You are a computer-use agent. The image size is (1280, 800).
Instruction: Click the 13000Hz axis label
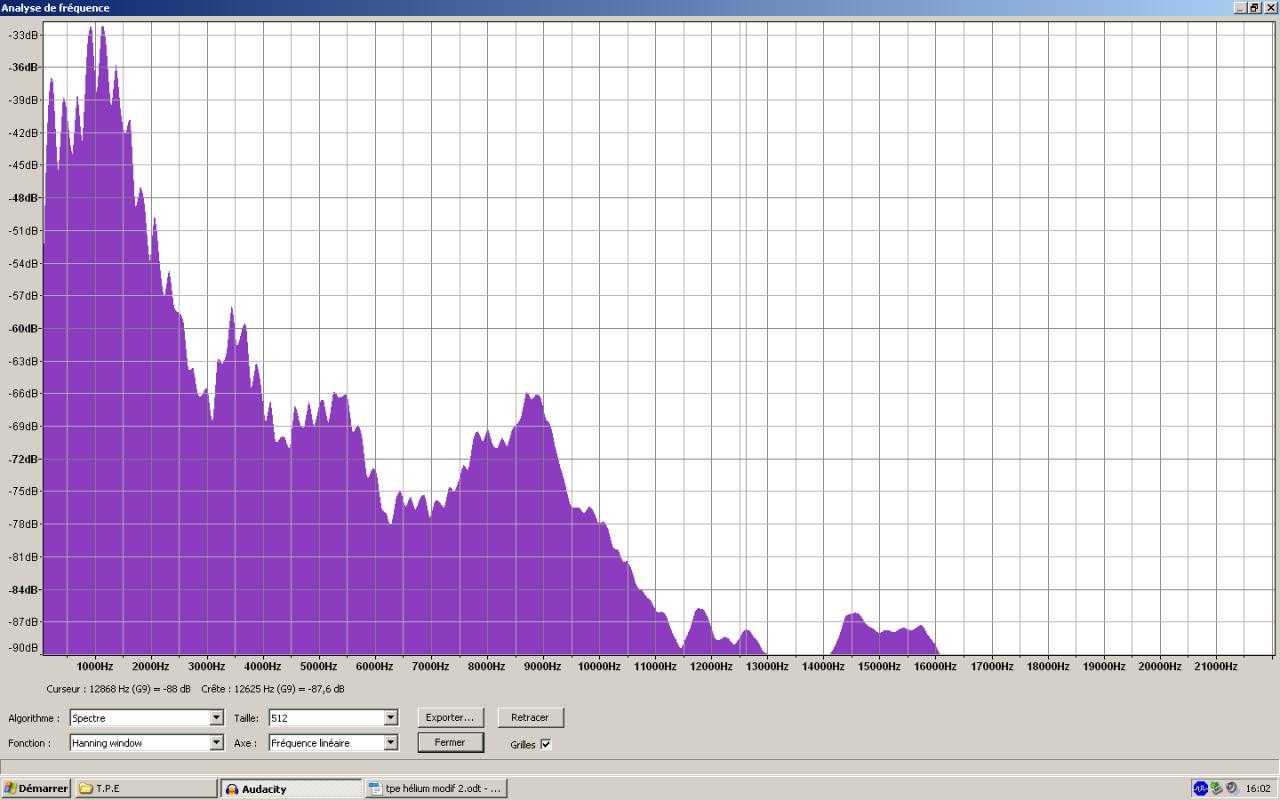tap(767, 666)
